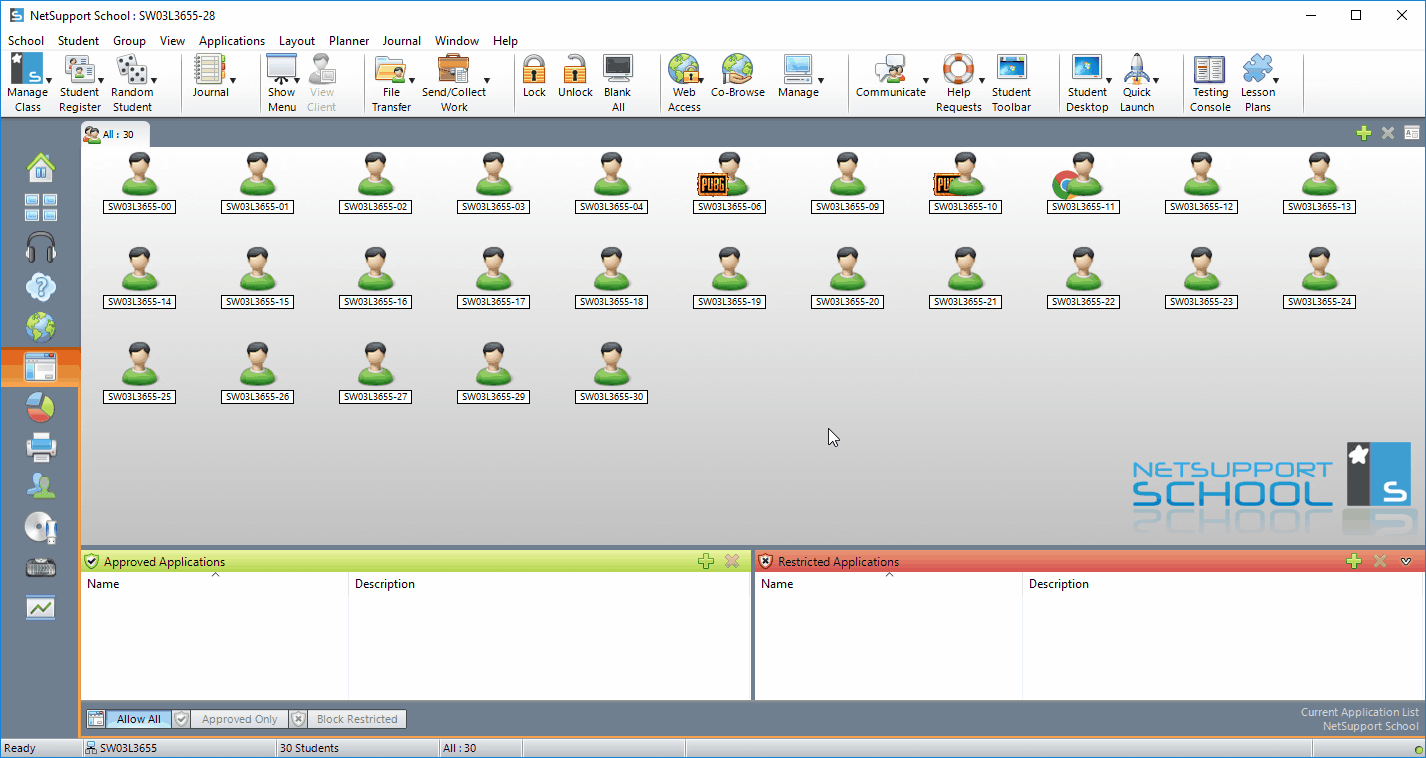Open the audio headphones view in sidebar
1426x758 pixels.
click(40, 247)
